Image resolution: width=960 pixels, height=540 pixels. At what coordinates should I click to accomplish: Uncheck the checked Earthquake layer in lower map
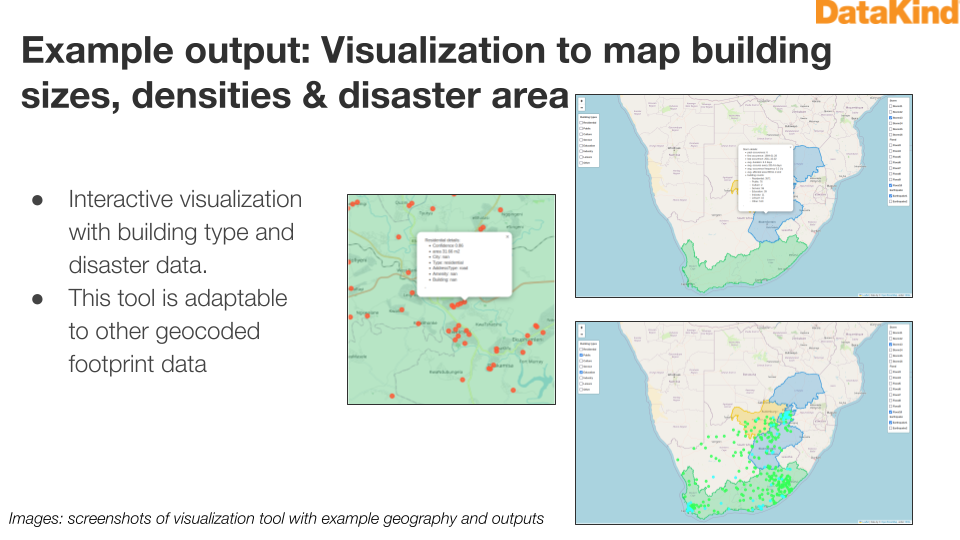tap(890, 422)
